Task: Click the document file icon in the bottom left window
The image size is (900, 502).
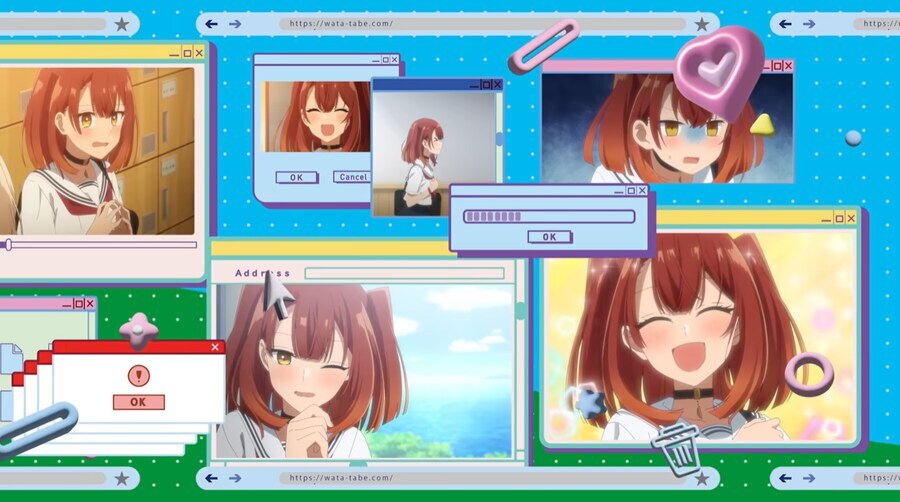Action: (11, 359)
